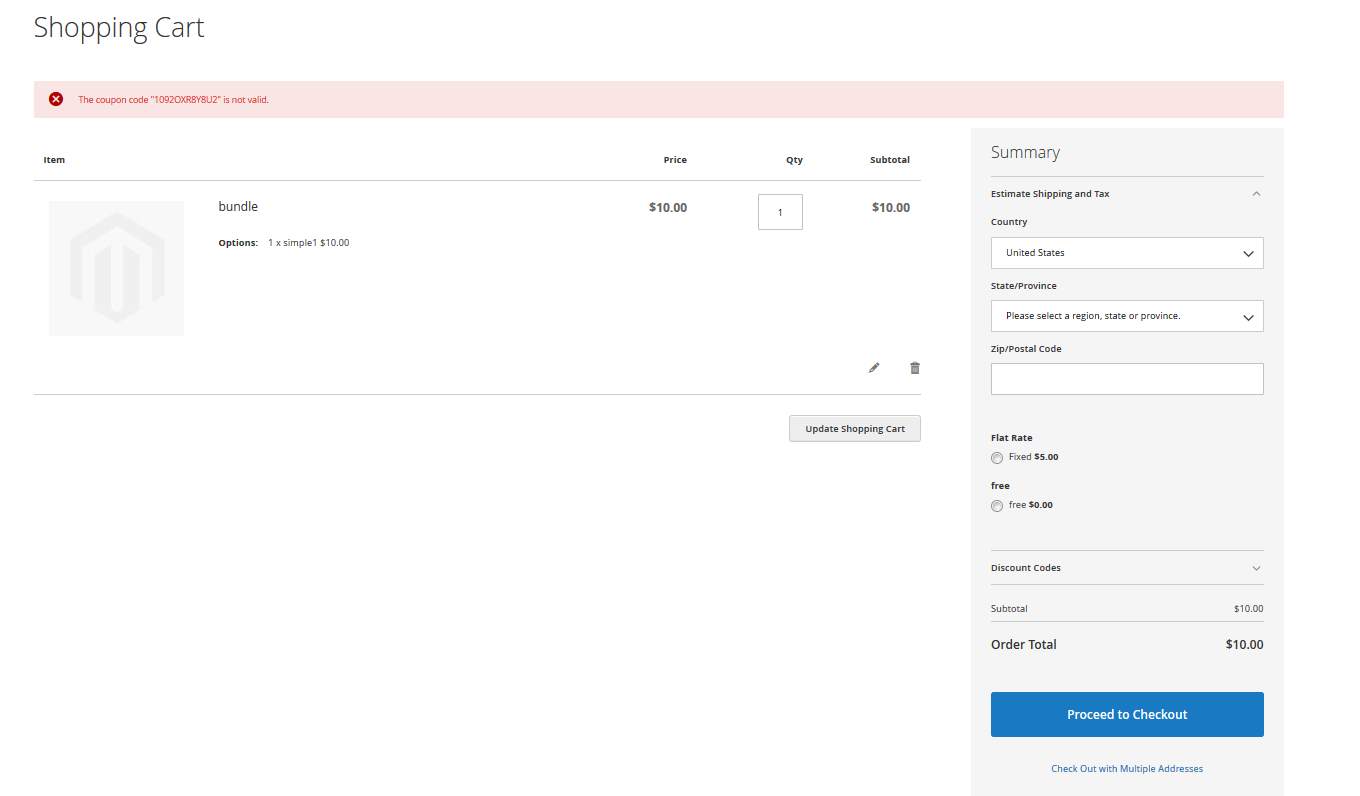Click Proceed to Checkout
The height and width of the screenshot is (796, 1360).
[1127, 715]
